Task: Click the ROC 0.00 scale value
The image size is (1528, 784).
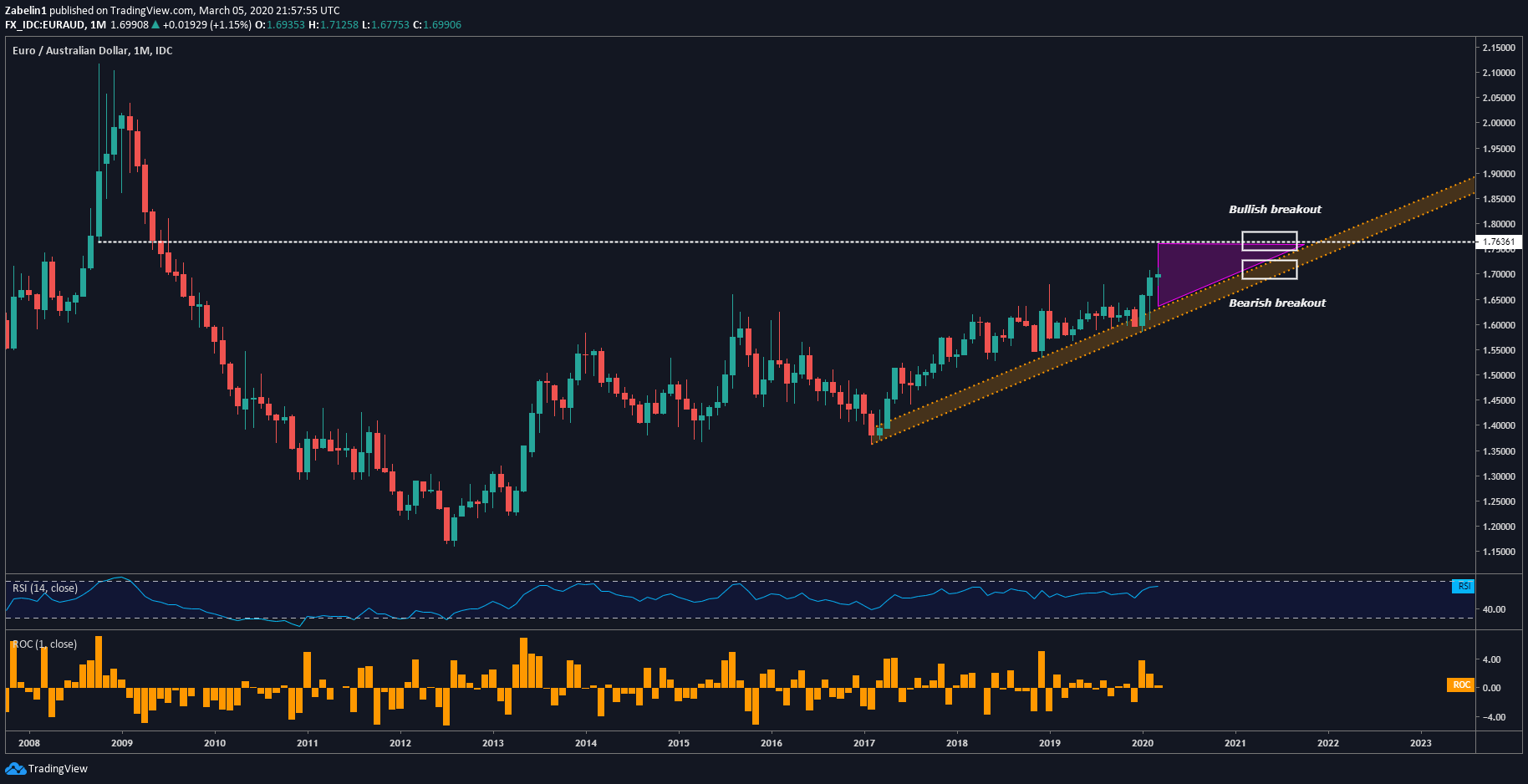Action: point(1491,688)
